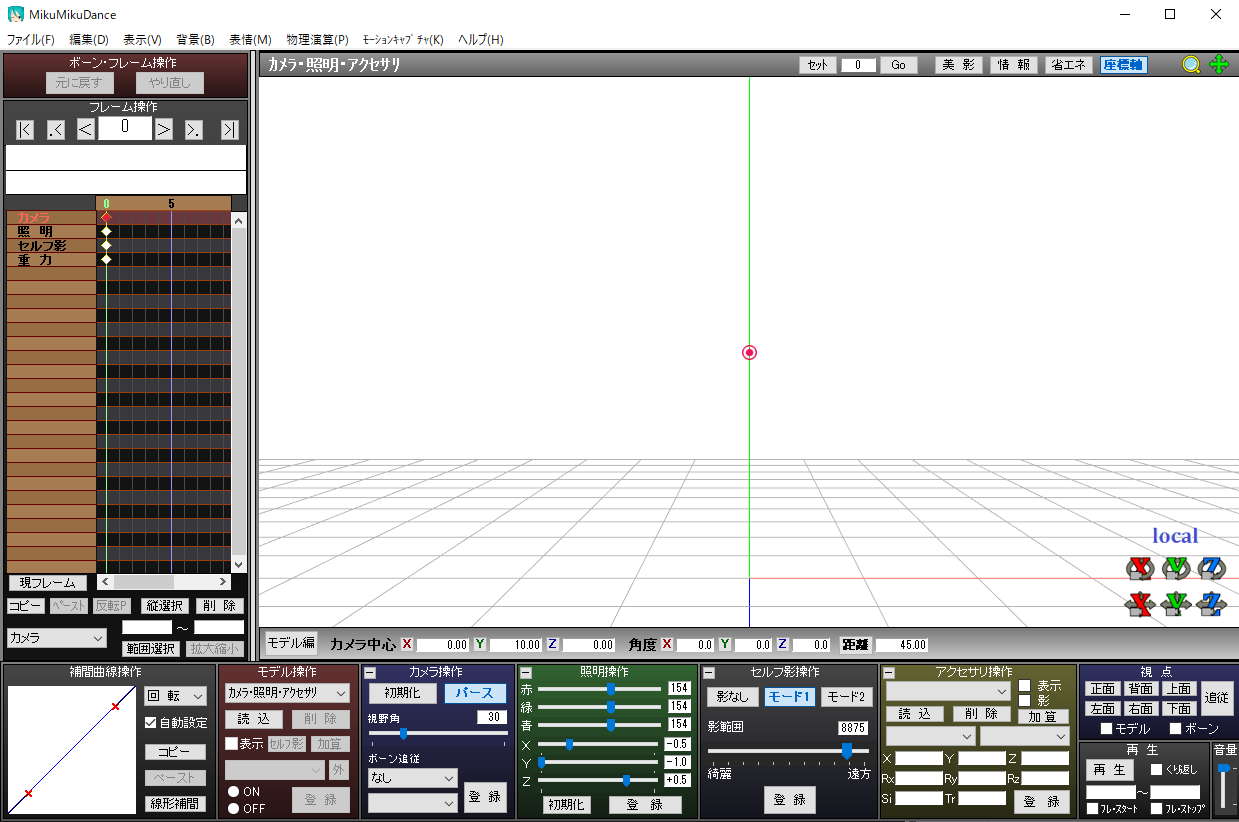
Task: Jump to first frame with the |< icon
Action: [23, 128]
